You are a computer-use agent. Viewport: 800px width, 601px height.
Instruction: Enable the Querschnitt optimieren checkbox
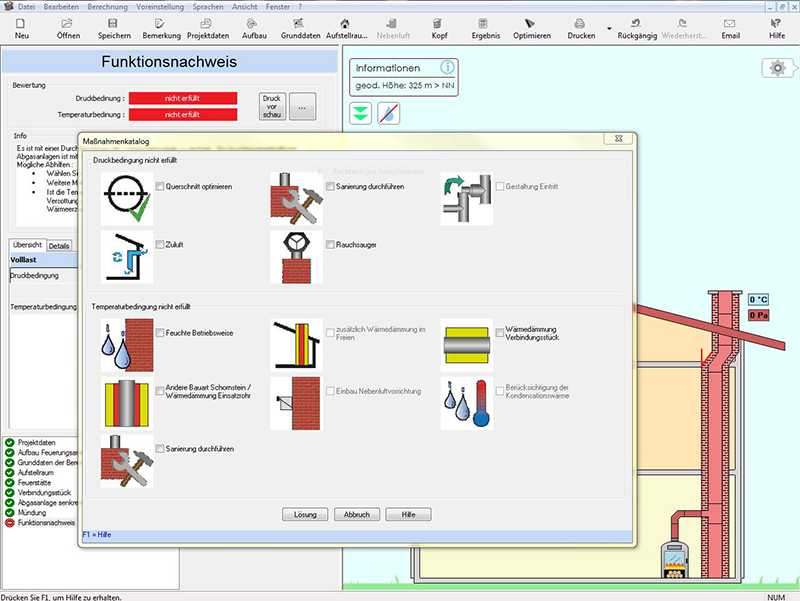tap(161, 187)
